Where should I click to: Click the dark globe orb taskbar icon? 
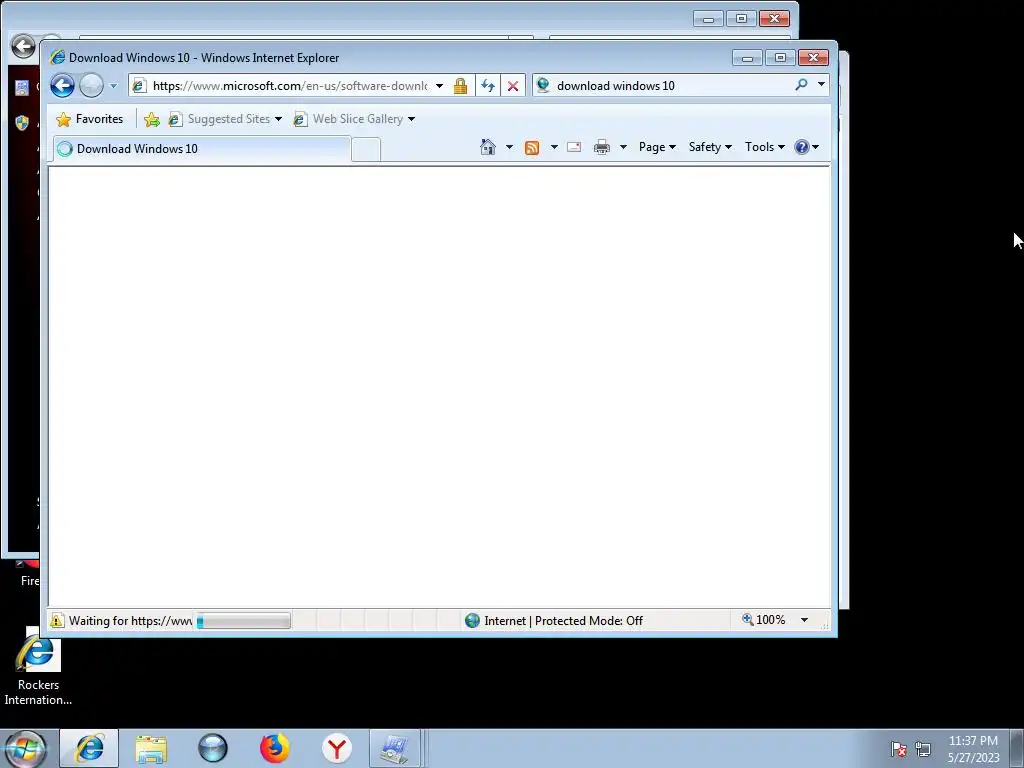(x=213, y=749)
